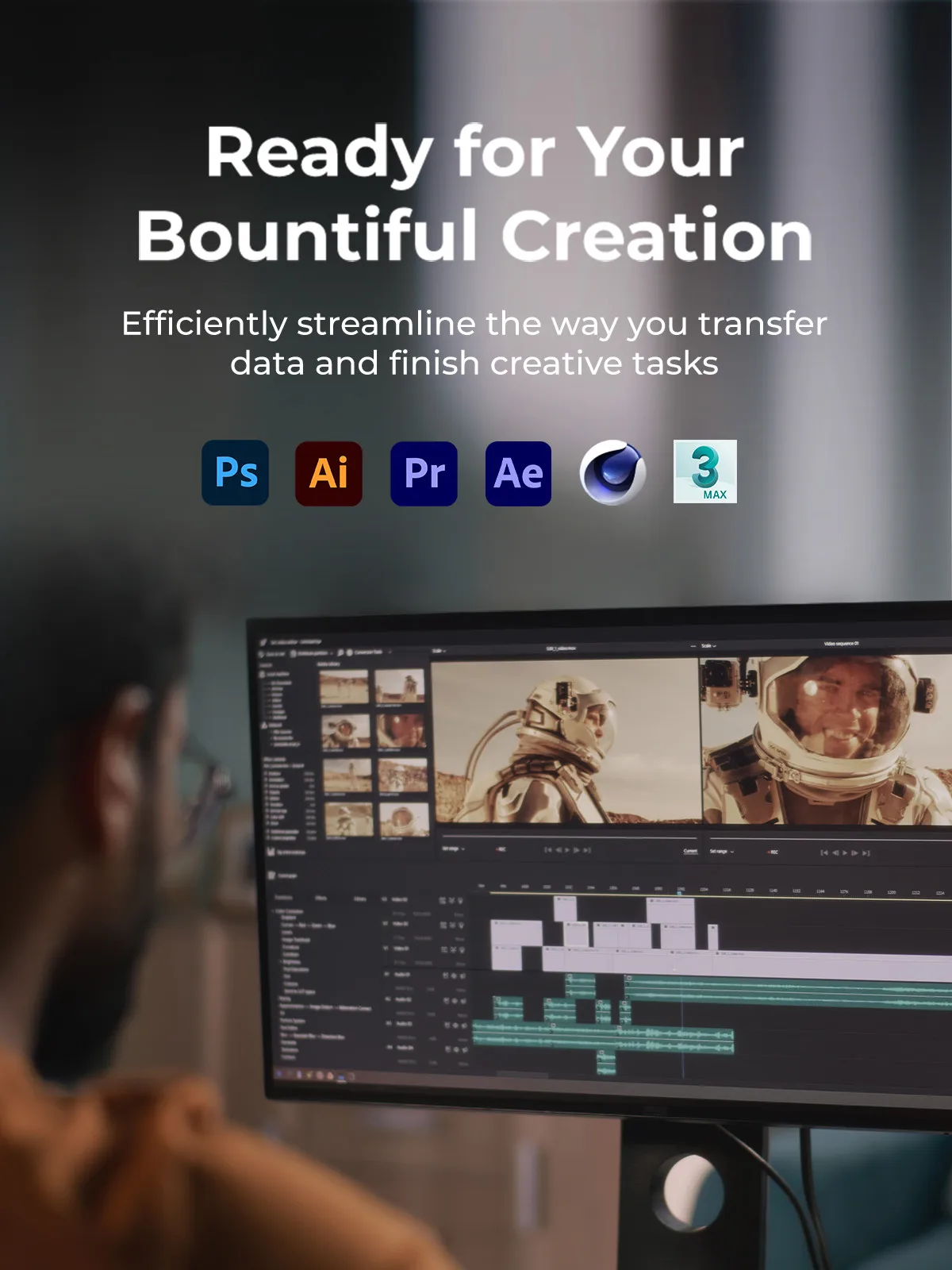Screen dimensions: 952x1270
Task: Select the 3ds Max icon
Action: (705, 471)
